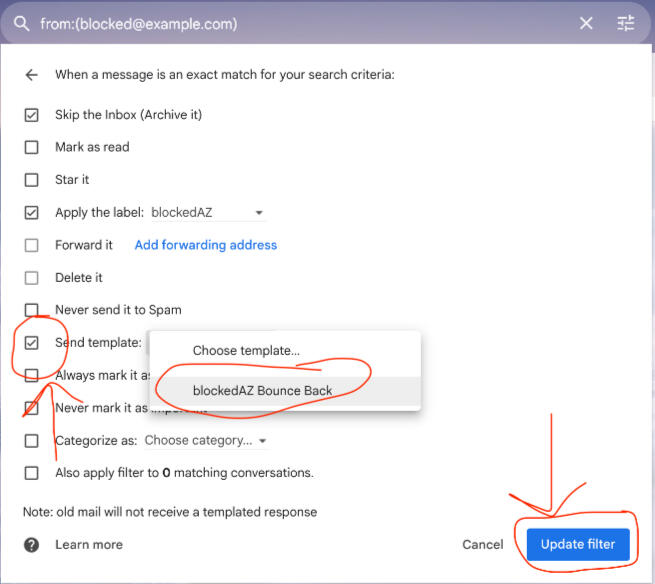Enable the Mark as read checkbox
Viewport: 655px width, 584px height.
[x=32, y=147]
